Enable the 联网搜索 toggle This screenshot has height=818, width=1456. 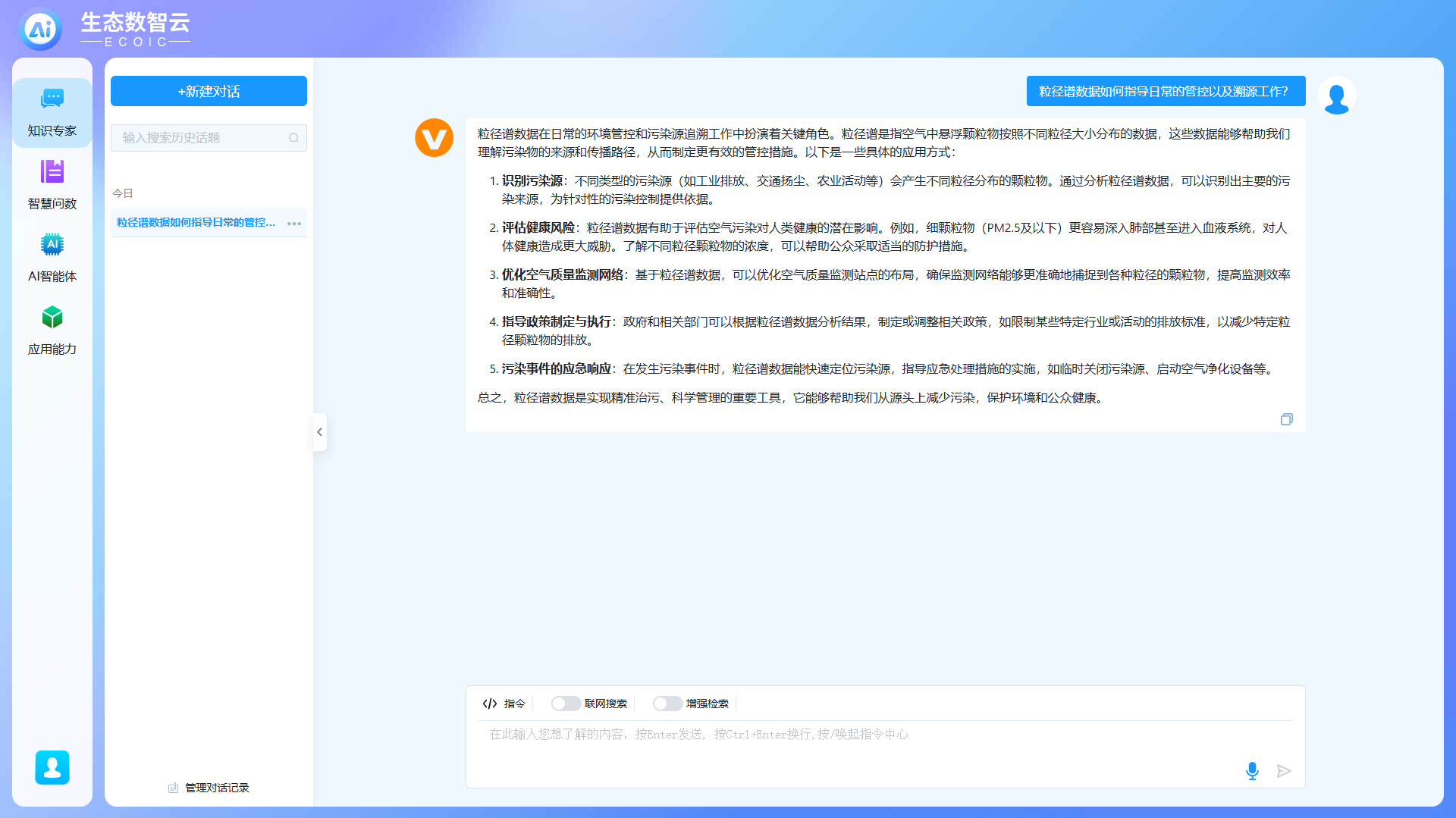pos(565,704)
